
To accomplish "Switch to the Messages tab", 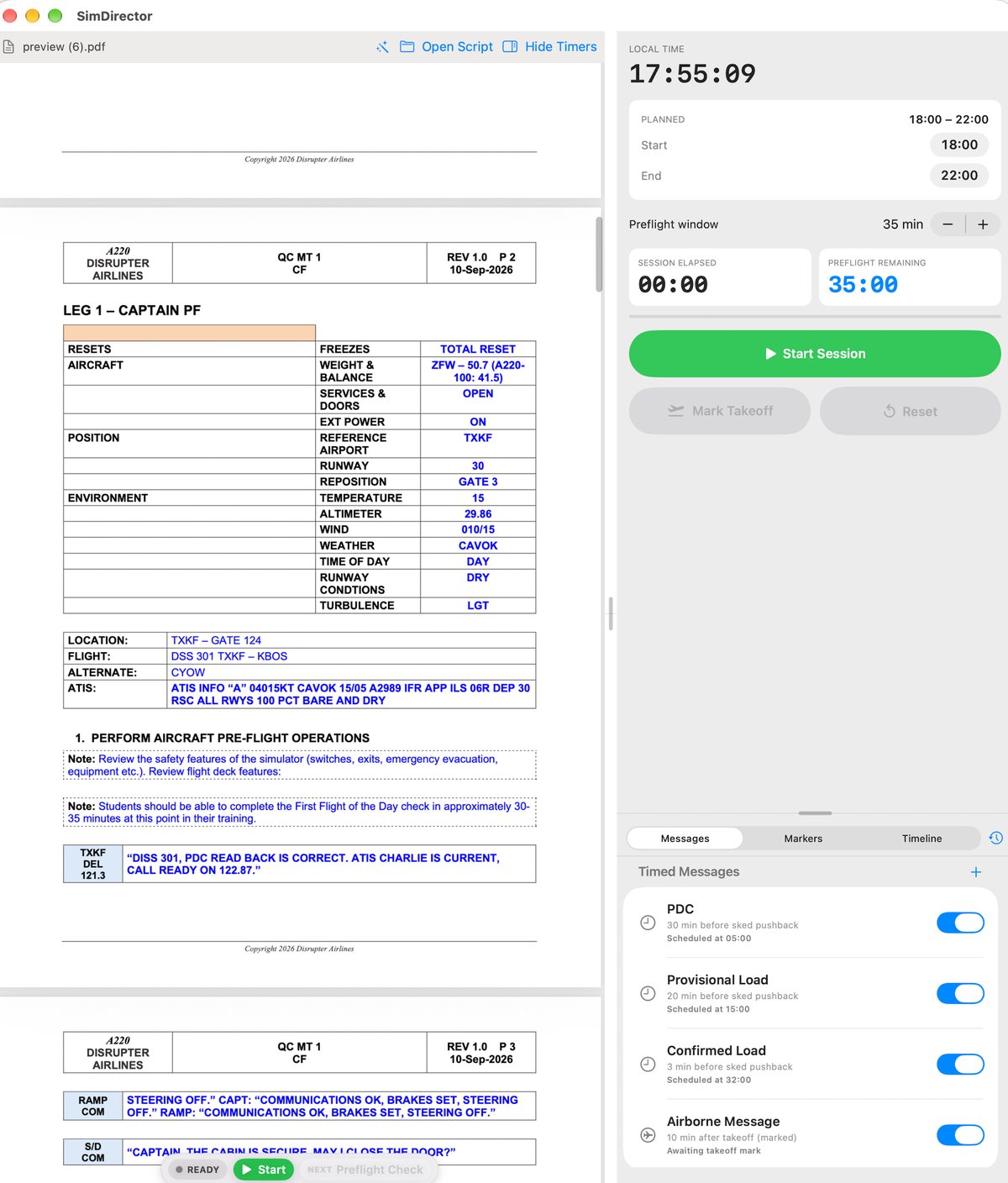I will pyautogui.click(x=685, y=839).
